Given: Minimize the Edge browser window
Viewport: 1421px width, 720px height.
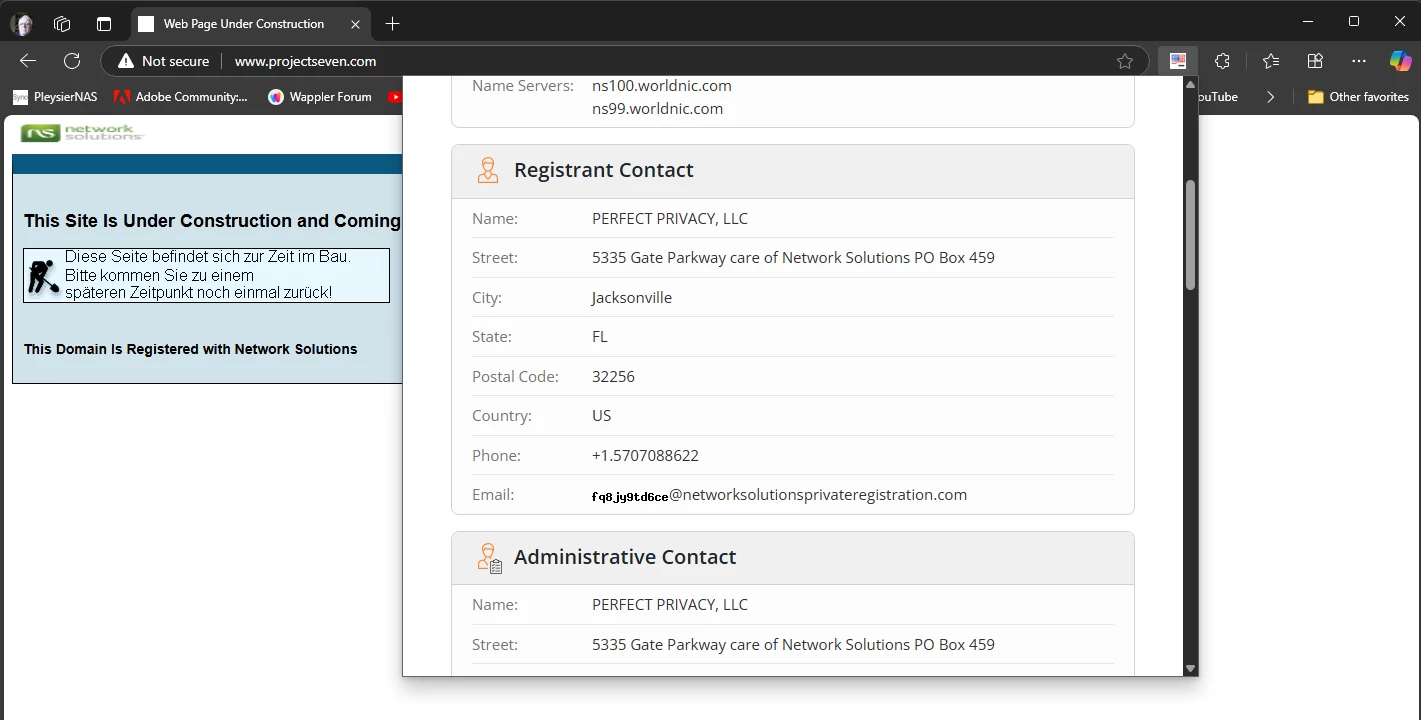Looking at the screenshot, I should click(1308, 21).
